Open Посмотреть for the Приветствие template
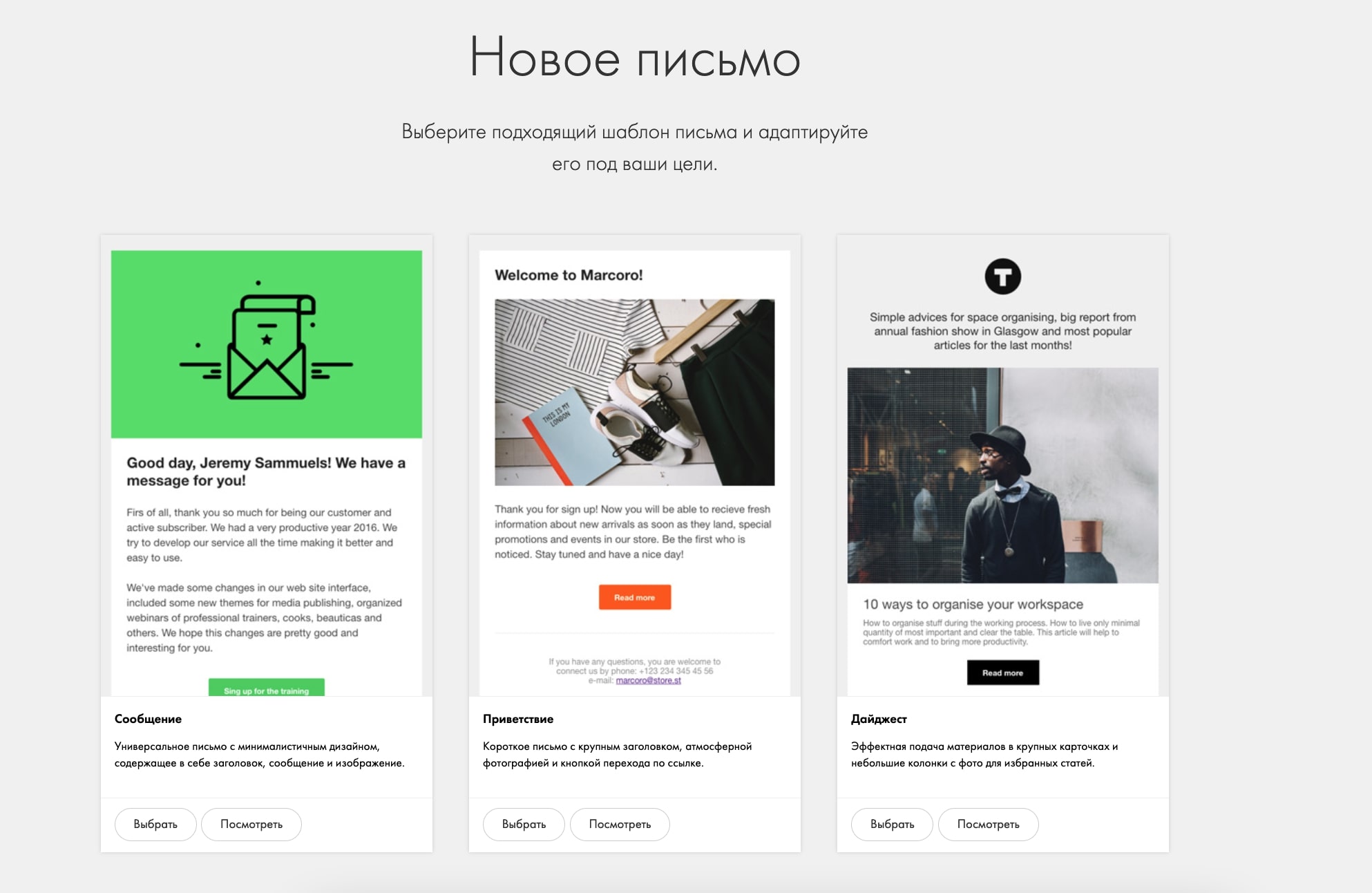This screenshot has height=893, width=1372. [620, 824]
